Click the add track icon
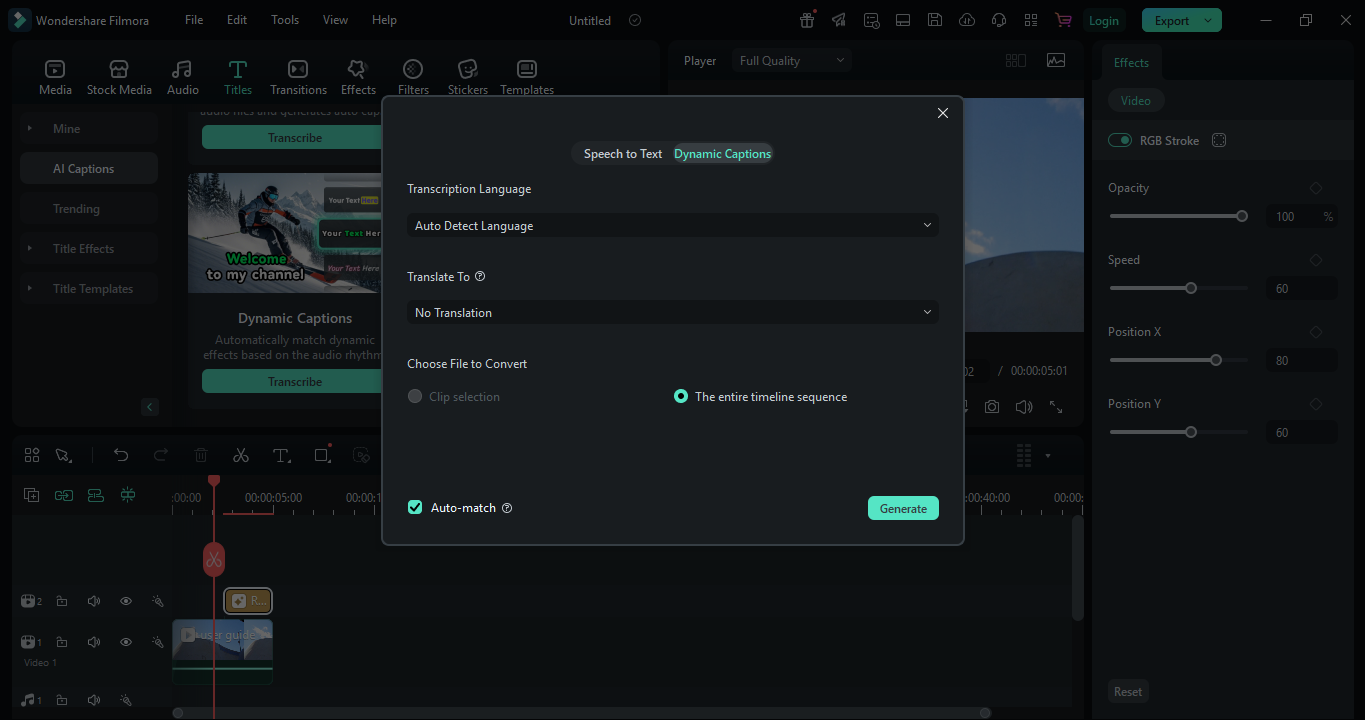The height and width of the screenshot is (720, 1365). [31, 495]
